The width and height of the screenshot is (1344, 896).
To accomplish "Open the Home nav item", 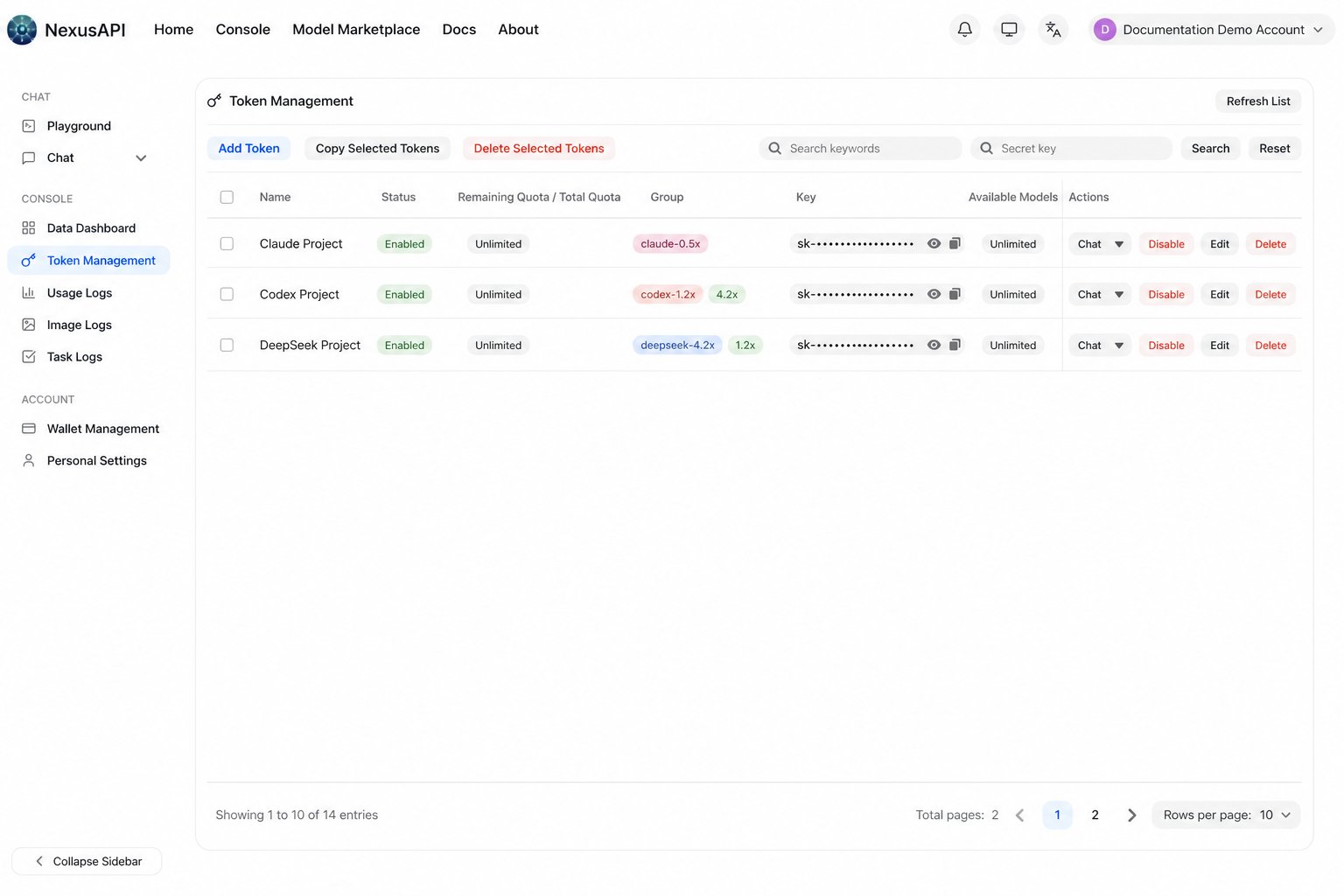I will [x=173, y=30].
